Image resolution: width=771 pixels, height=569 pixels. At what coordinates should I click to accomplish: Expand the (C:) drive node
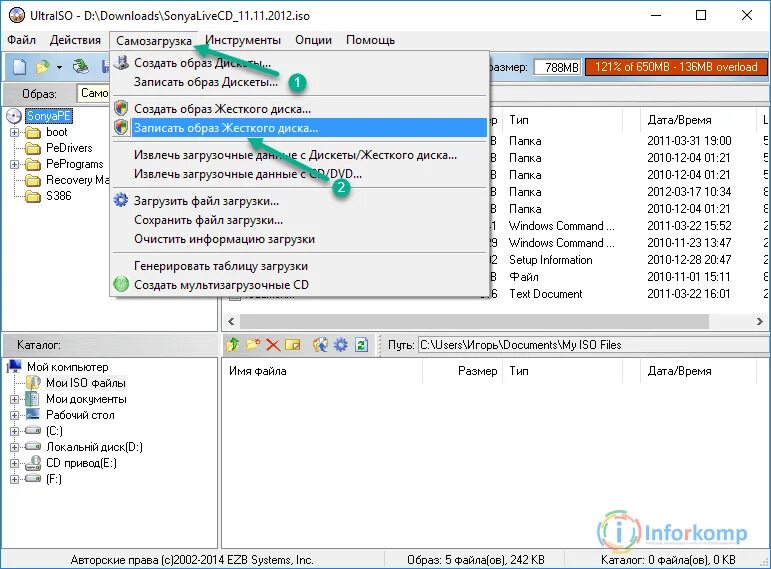[14, 431]
